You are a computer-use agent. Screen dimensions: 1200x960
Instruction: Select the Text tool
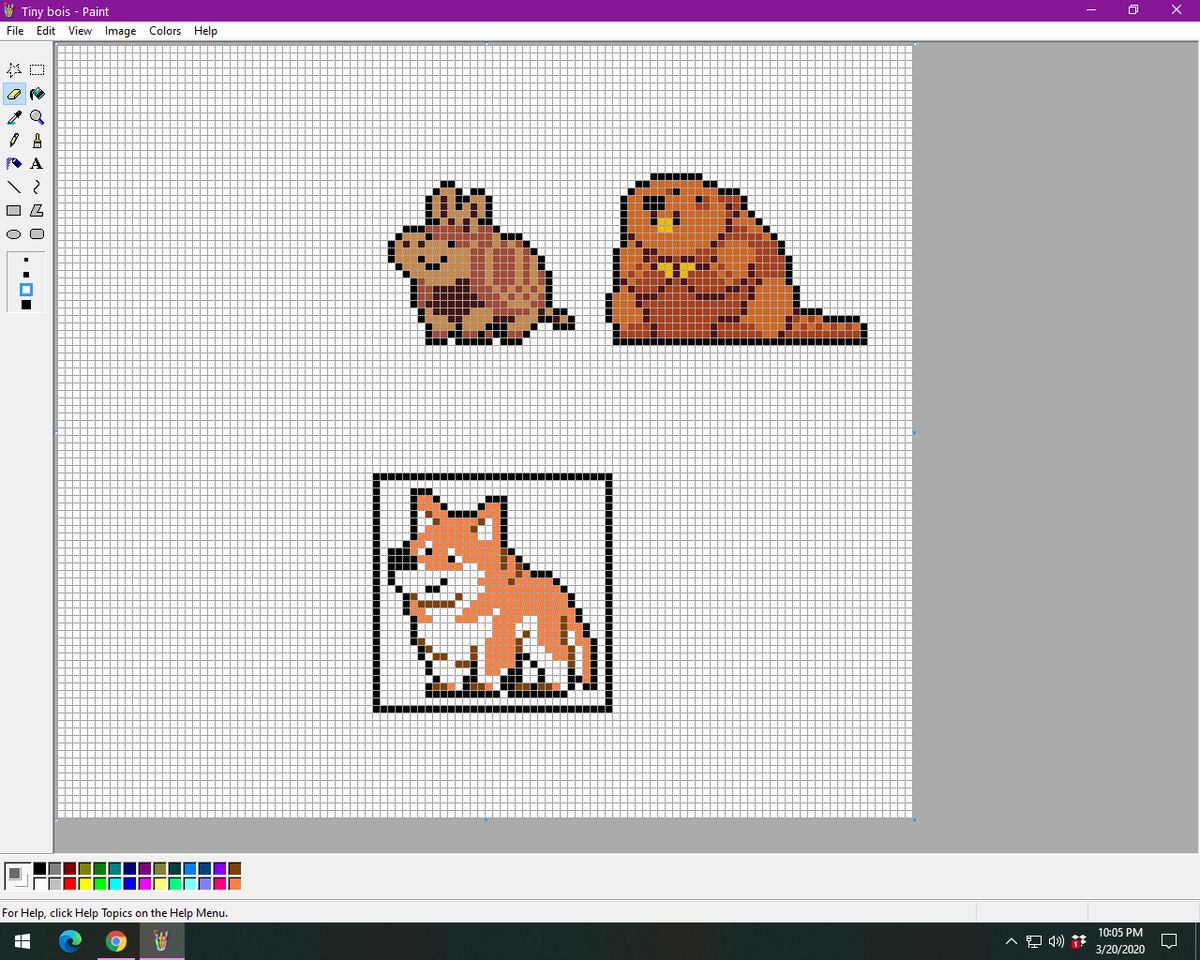point(37,163)
